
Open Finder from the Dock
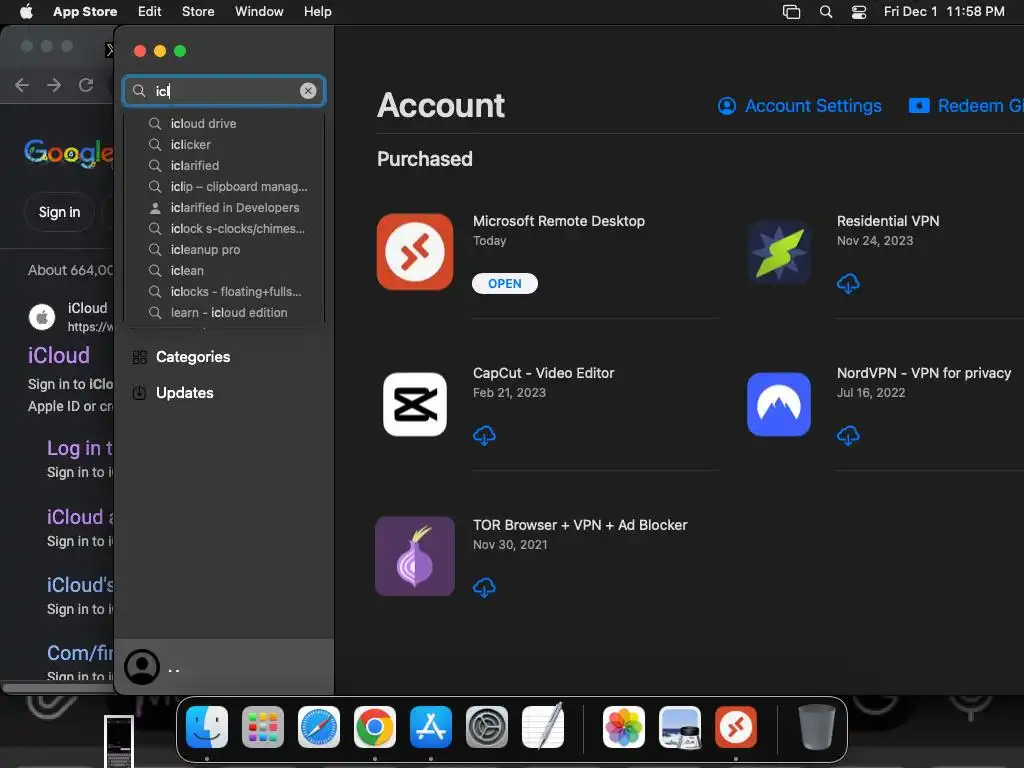pyautogui.click(x=206, y=727)
